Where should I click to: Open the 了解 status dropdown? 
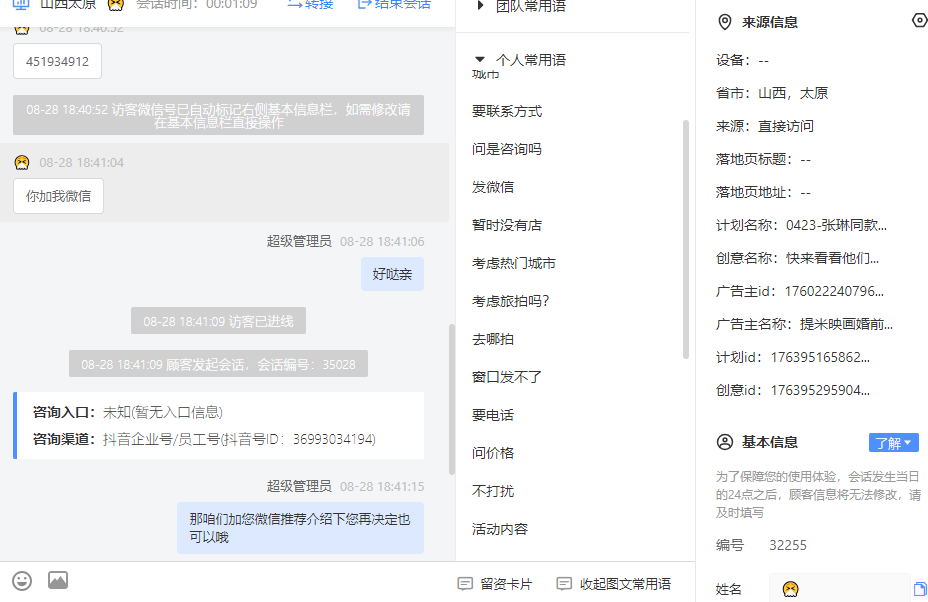coord(894,443)
